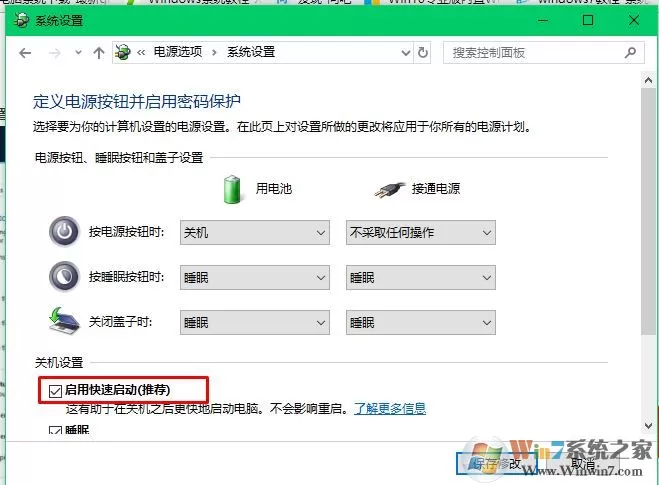Open plugged-in 按电源按钮时 dropdown showing 不采取任何操作
The height and width of the screenshot is (485, 659).
[x=421, y=232]
